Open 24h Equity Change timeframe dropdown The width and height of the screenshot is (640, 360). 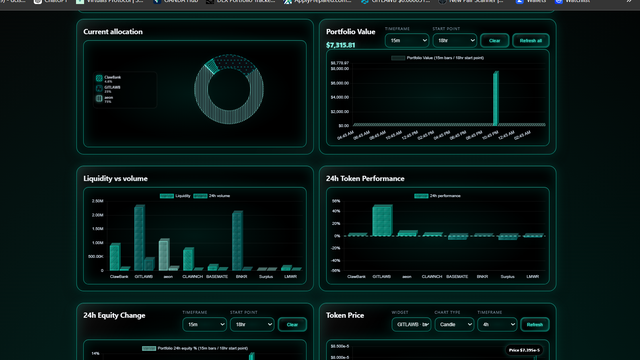(204, 324)
